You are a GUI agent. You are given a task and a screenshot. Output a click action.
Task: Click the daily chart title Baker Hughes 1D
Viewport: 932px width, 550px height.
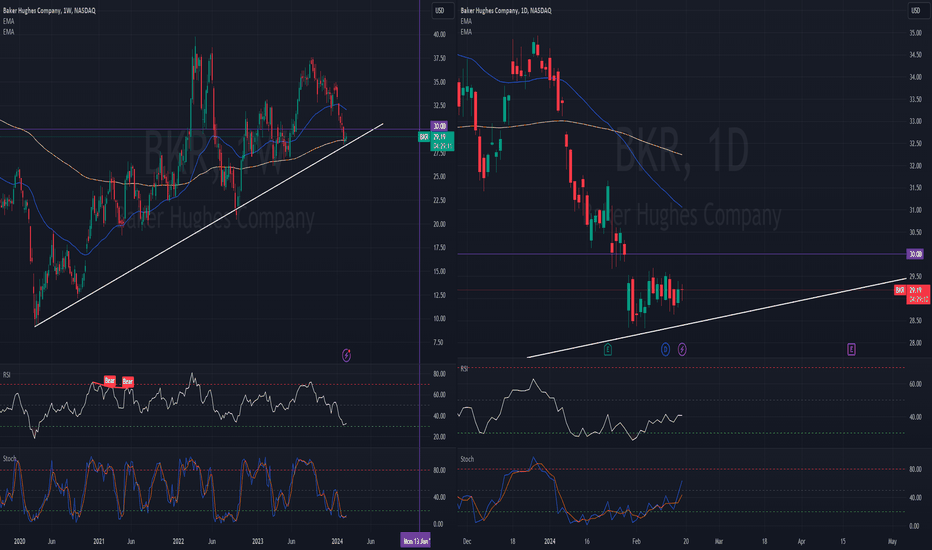506,11
